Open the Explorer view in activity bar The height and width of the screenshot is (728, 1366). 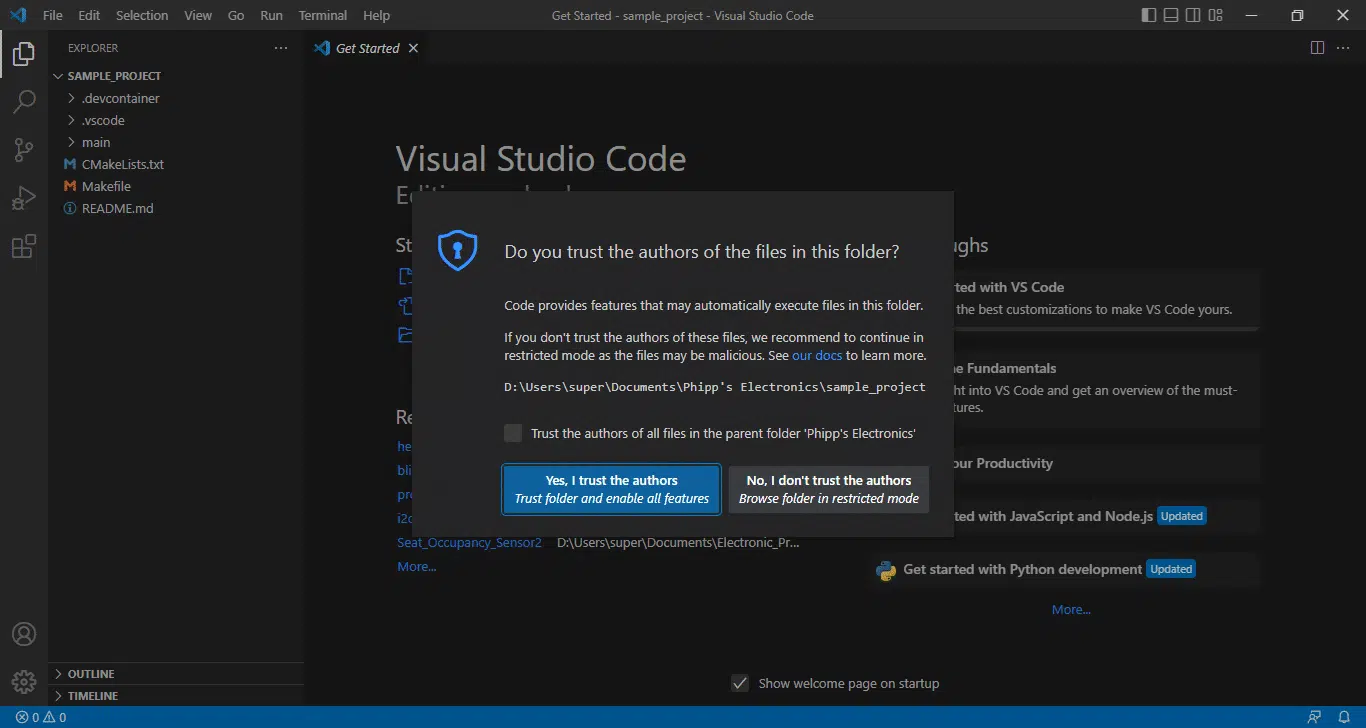point(24,54)
